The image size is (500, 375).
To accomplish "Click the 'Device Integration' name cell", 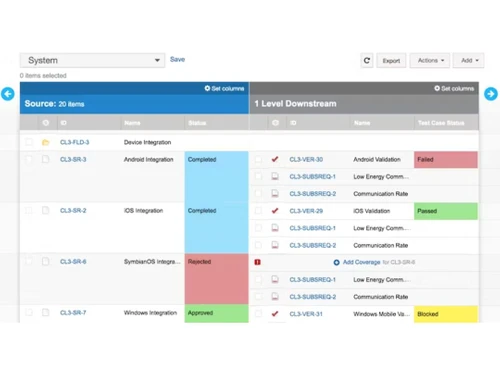I will (x=147, y=142).
